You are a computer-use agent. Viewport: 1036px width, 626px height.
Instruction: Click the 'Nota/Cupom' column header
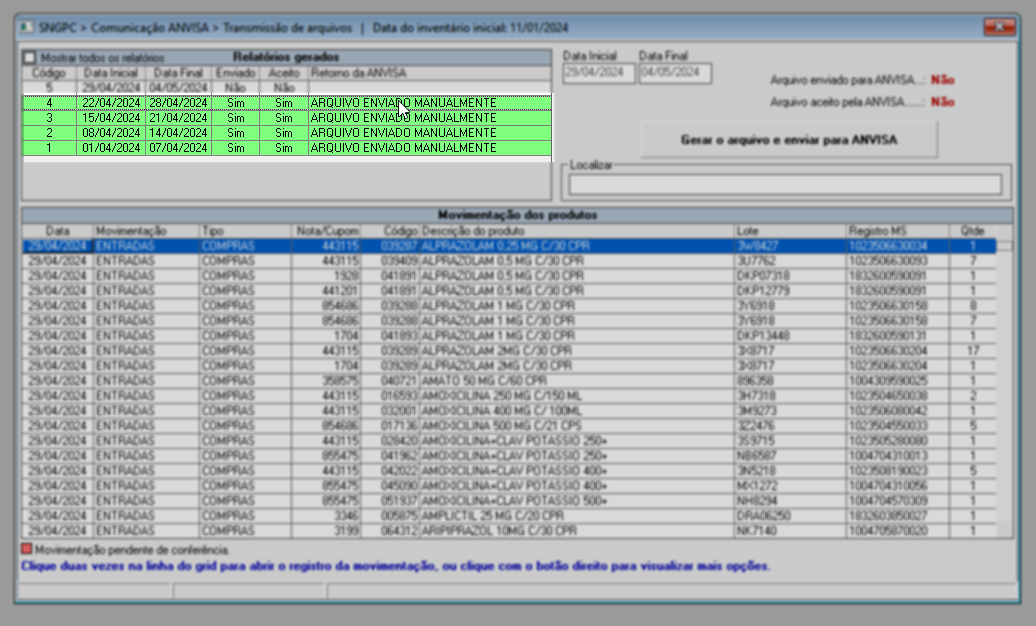point(326,231)
